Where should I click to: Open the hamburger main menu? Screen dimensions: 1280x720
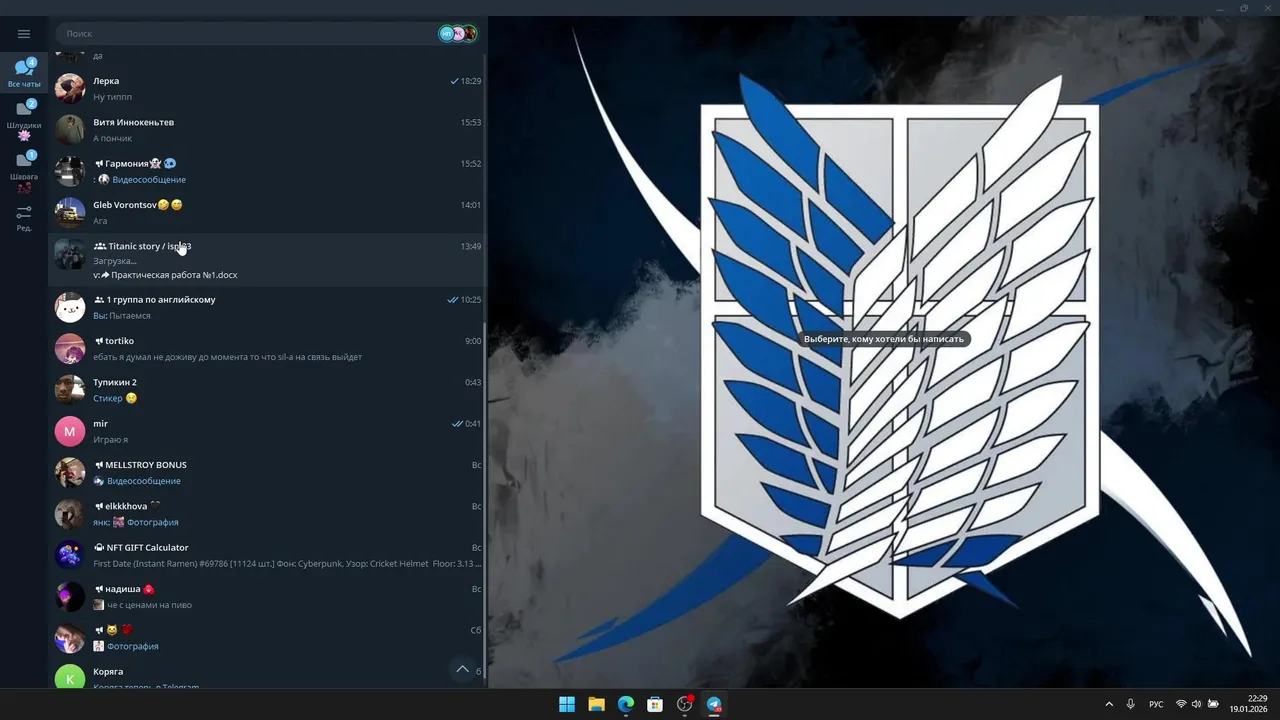pyautogui.click(x=24, y=33)
